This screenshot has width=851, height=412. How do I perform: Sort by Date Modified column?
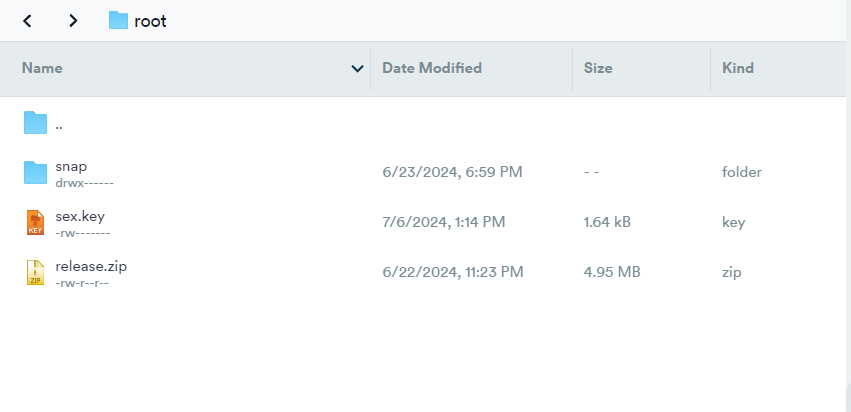click(432, 68)
